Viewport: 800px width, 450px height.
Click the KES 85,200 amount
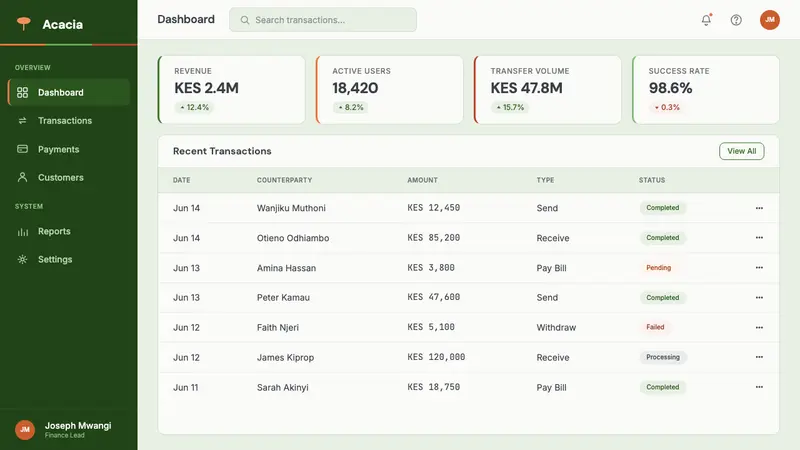(x=434, y=238)
